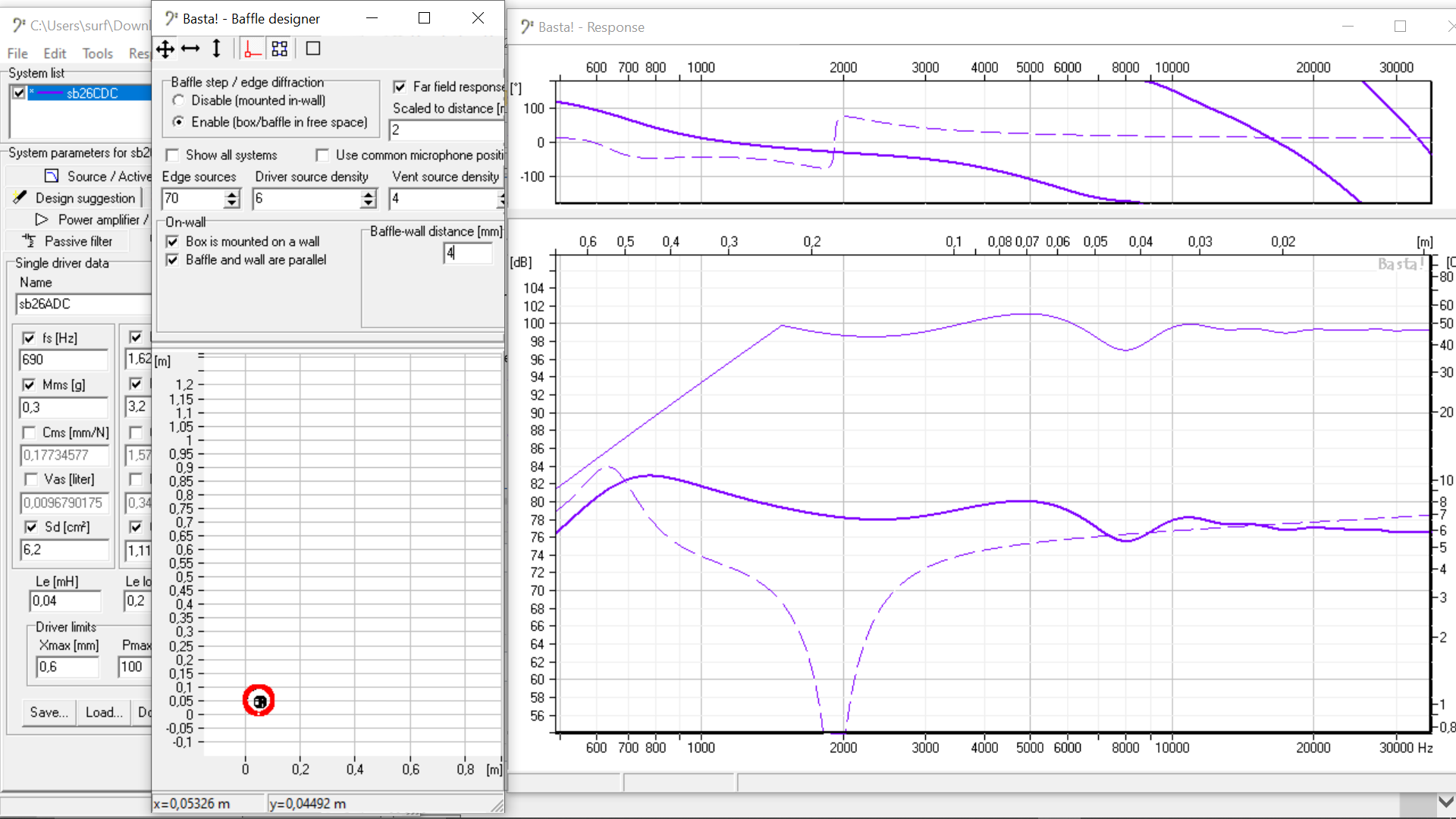Click the Save... button
This screenshot has height=819, width=1456.
click(49, 712)
